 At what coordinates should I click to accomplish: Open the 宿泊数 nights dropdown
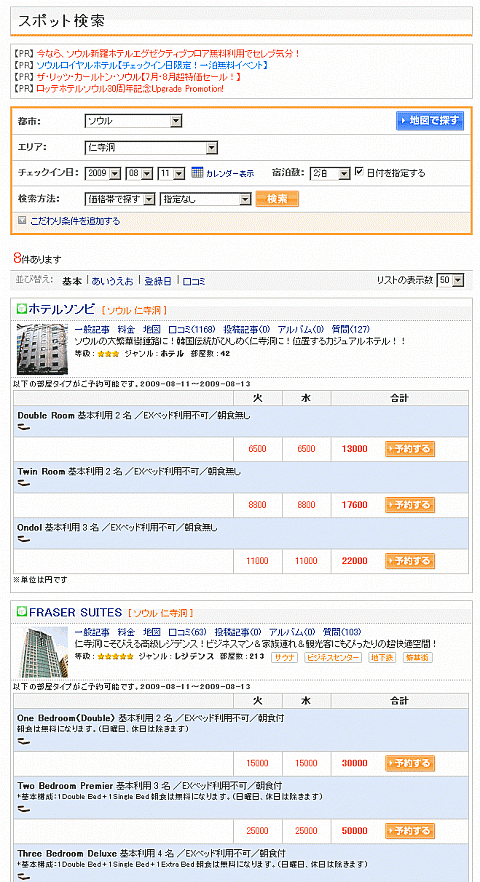(x=330, y=173)
